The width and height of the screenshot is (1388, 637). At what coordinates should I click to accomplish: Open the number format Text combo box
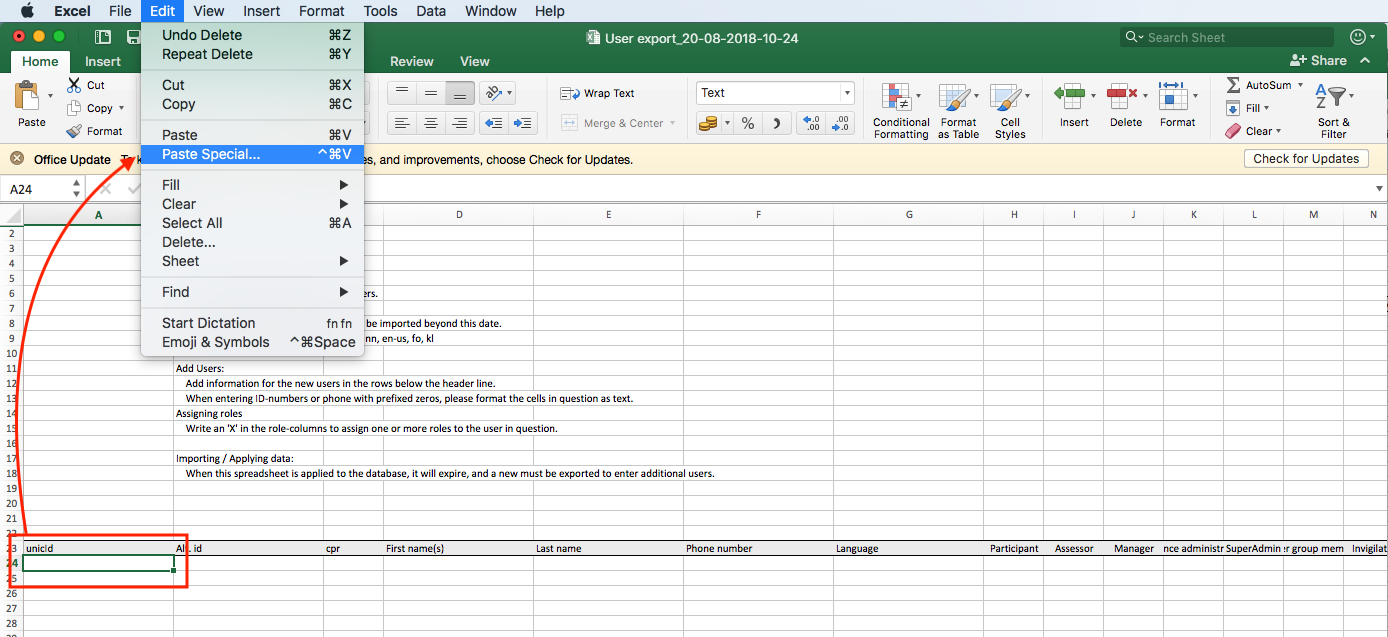[x=775, y=92]
